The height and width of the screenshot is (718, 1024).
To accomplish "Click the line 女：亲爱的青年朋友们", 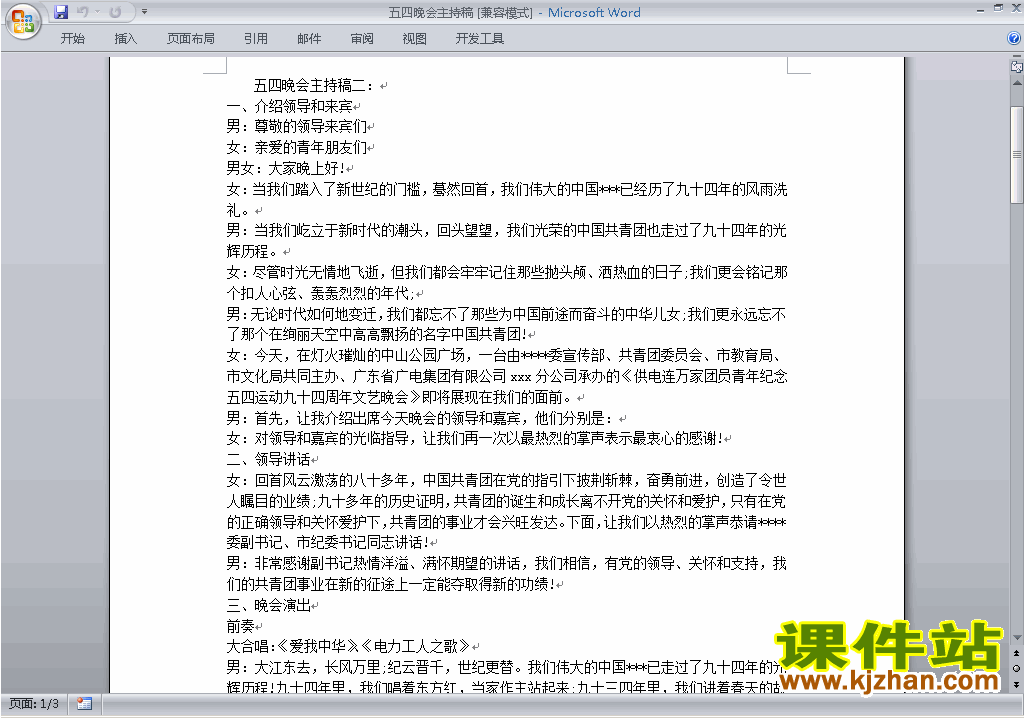I will point(296,148).
